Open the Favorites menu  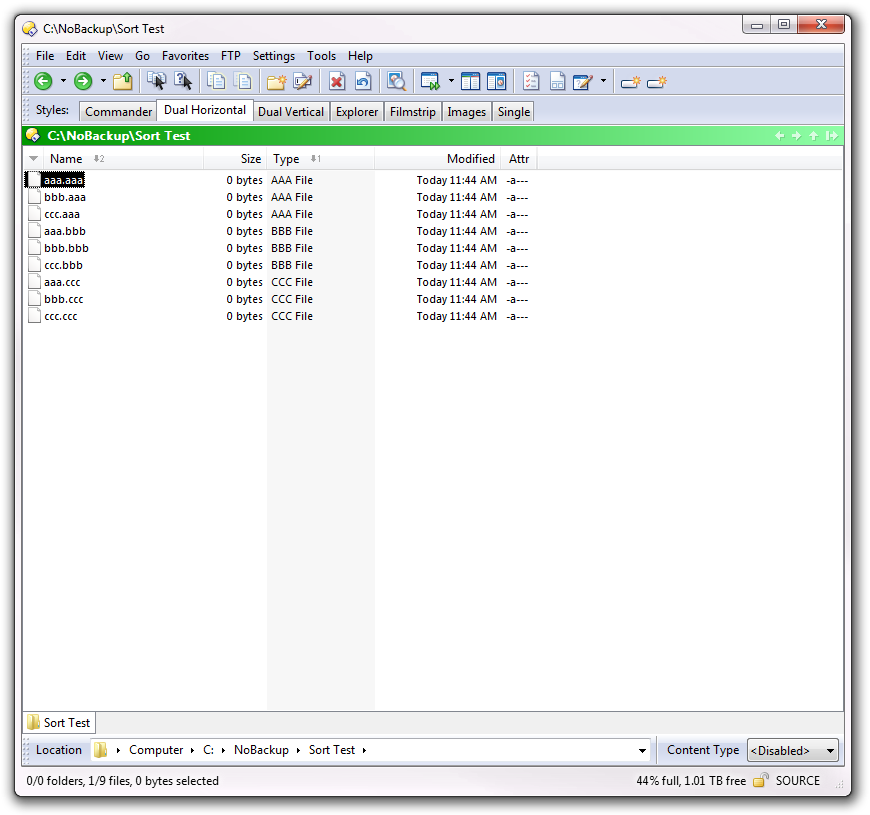pos(185,56)
